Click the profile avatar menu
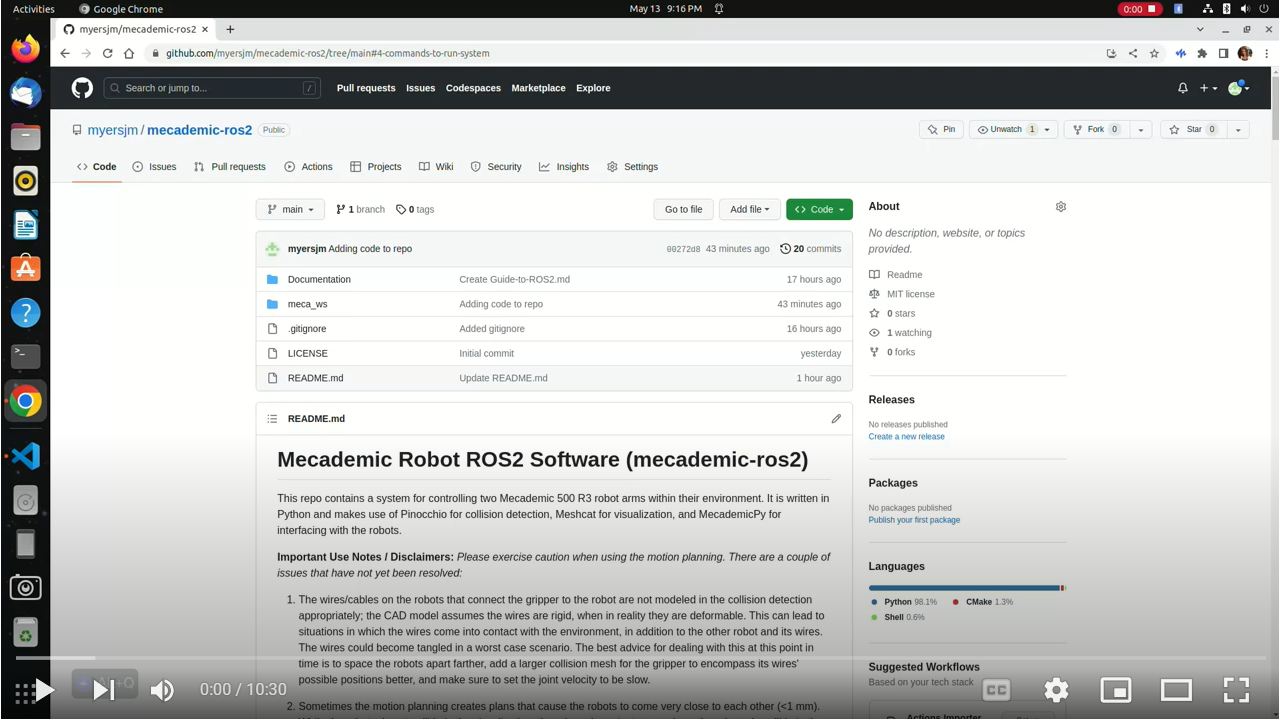1279x719 pixels. [1237, 88]
